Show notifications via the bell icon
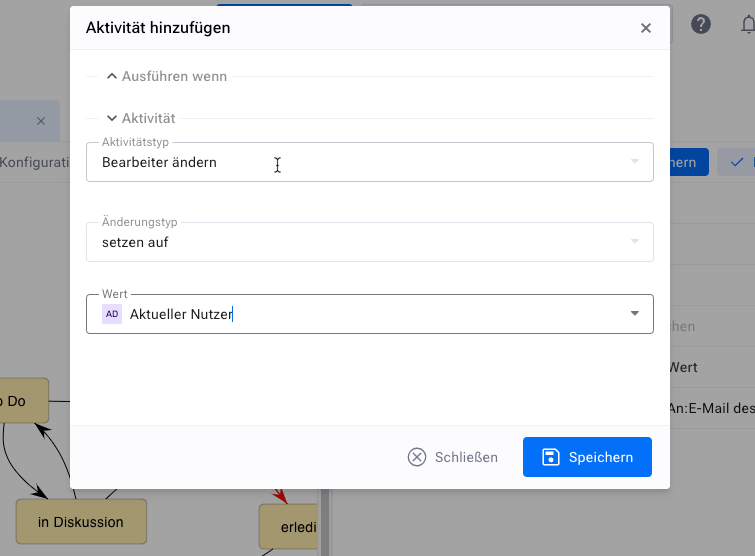This screenshot has width=755, height=556. pyautogui.click(x=745, y=25)
